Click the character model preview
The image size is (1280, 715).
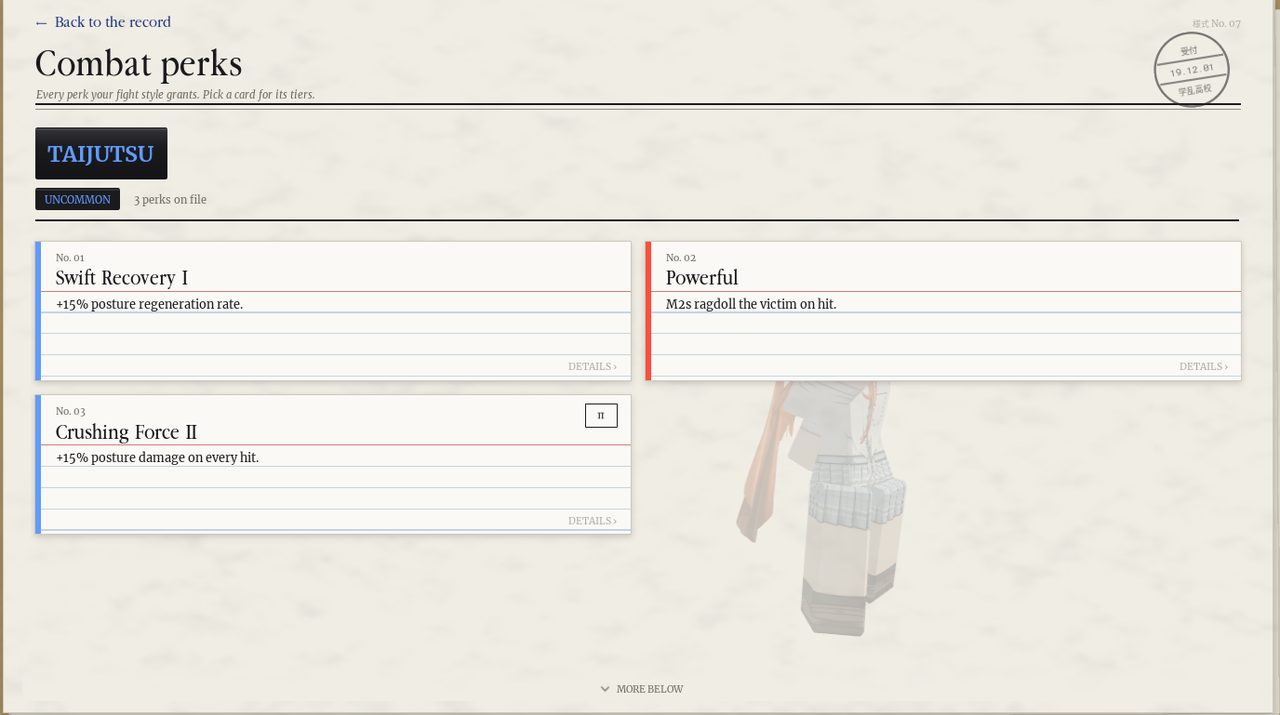pos(822,508)
